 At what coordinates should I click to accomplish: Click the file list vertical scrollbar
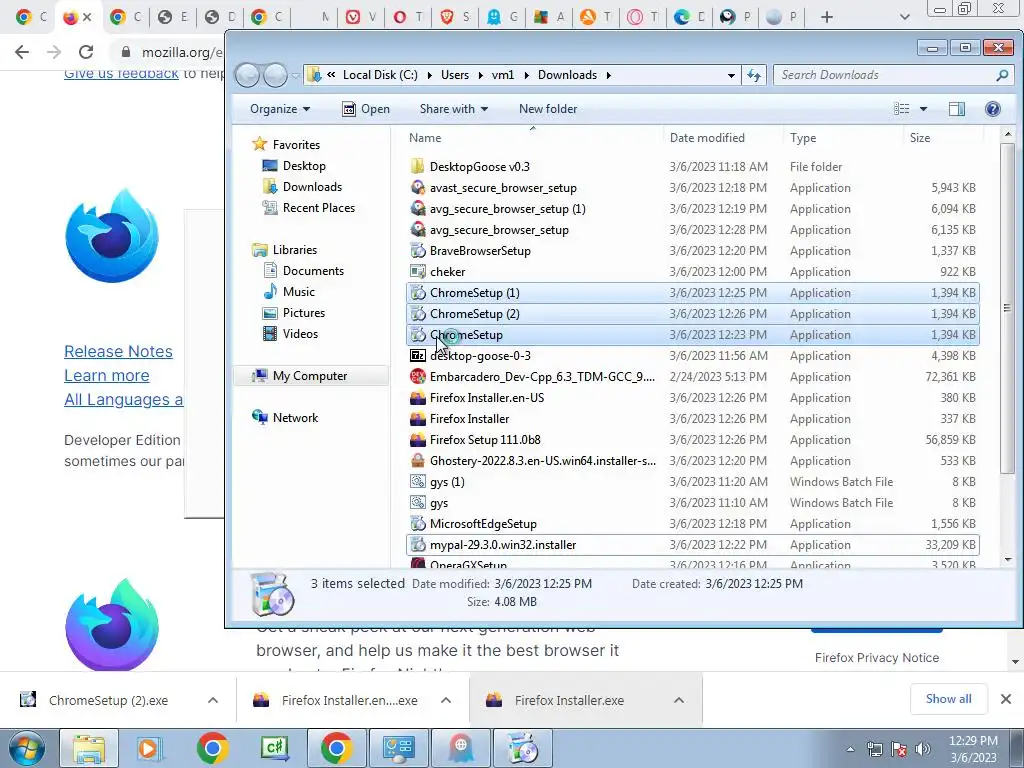coord(1007,307)
